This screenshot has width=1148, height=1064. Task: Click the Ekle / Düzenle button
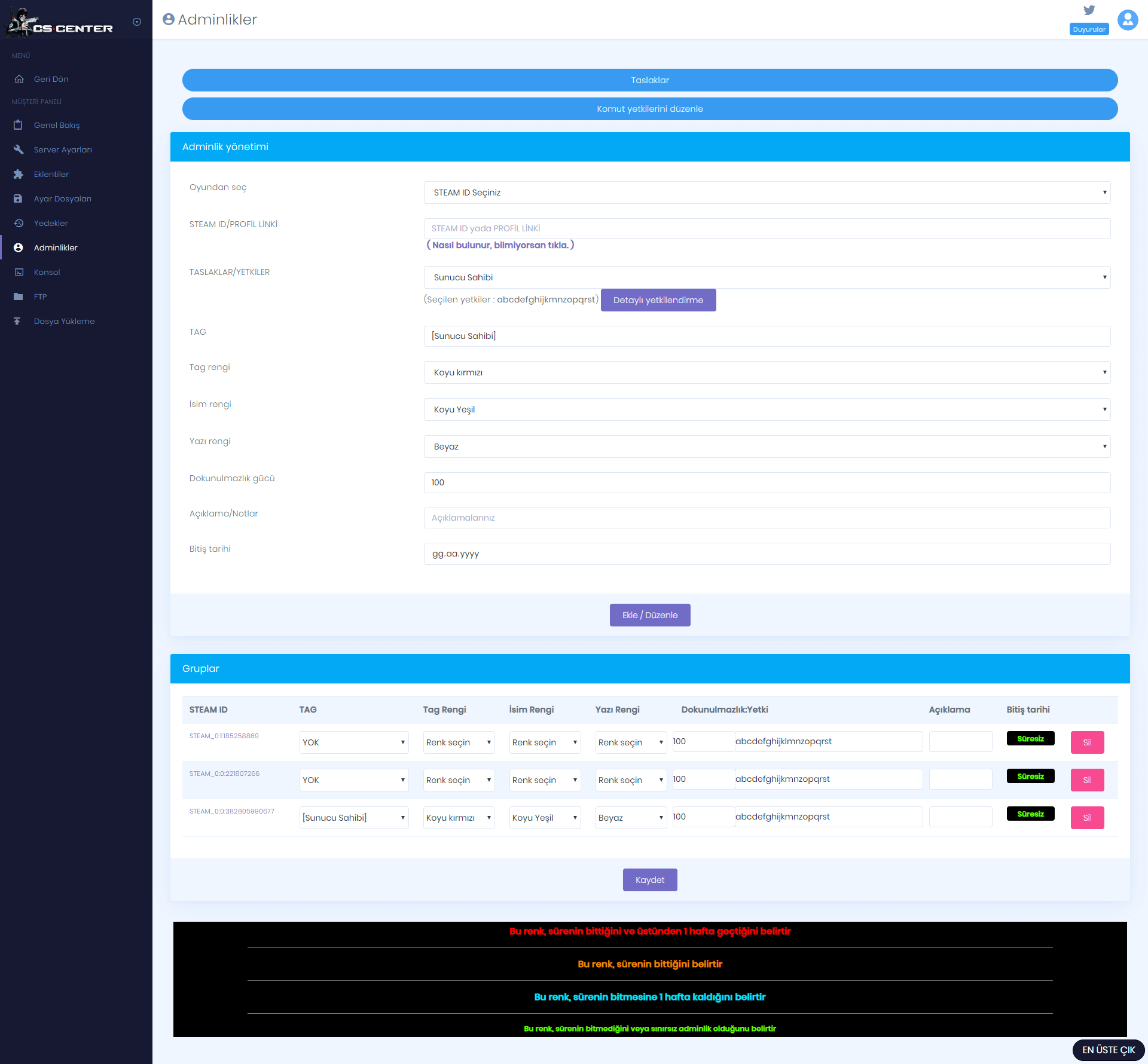click(650, 615)
